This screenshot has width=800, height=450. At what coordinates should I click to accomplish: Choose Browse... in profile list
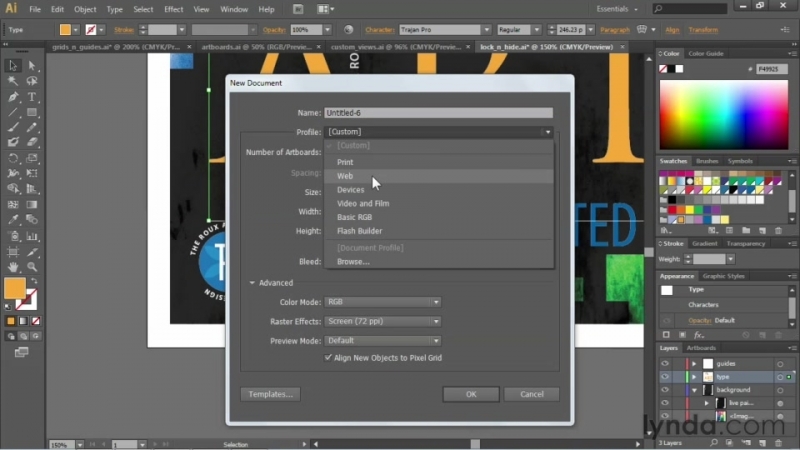tap(439, 262)
